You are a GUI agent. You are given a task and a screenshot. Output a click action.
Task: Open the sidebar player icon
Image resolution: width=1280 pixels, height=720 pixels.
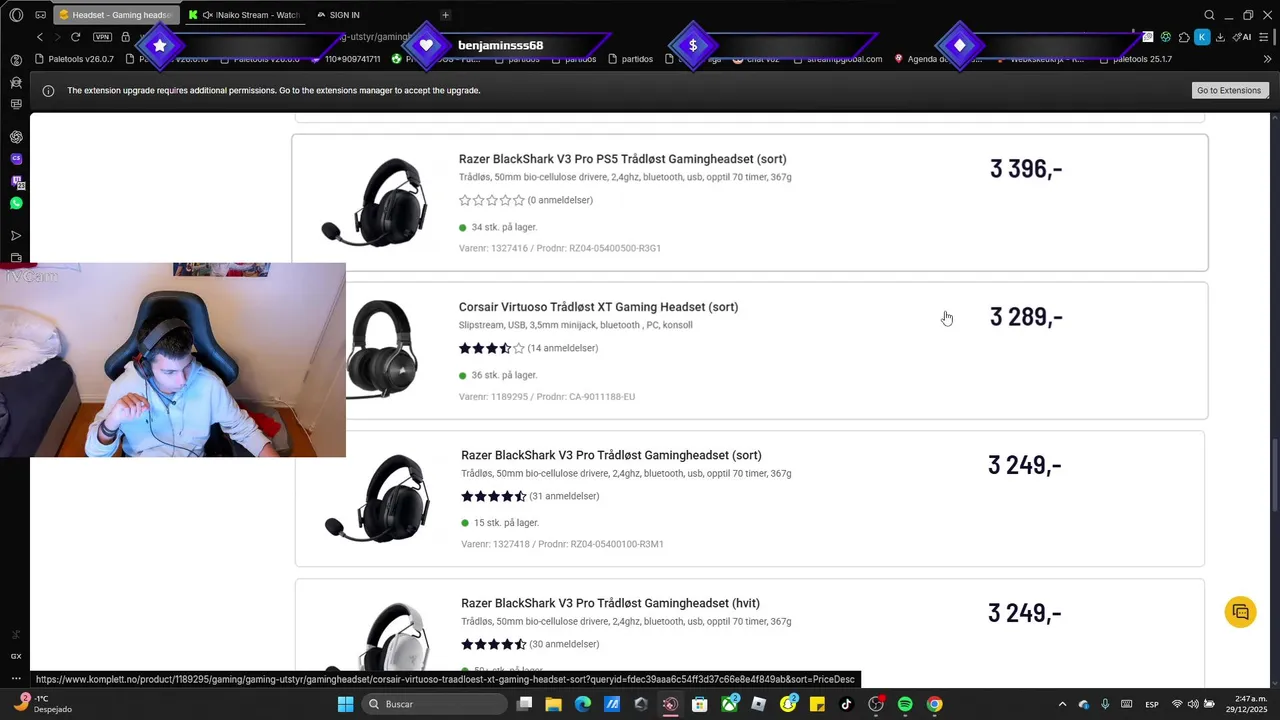(16, 236)
